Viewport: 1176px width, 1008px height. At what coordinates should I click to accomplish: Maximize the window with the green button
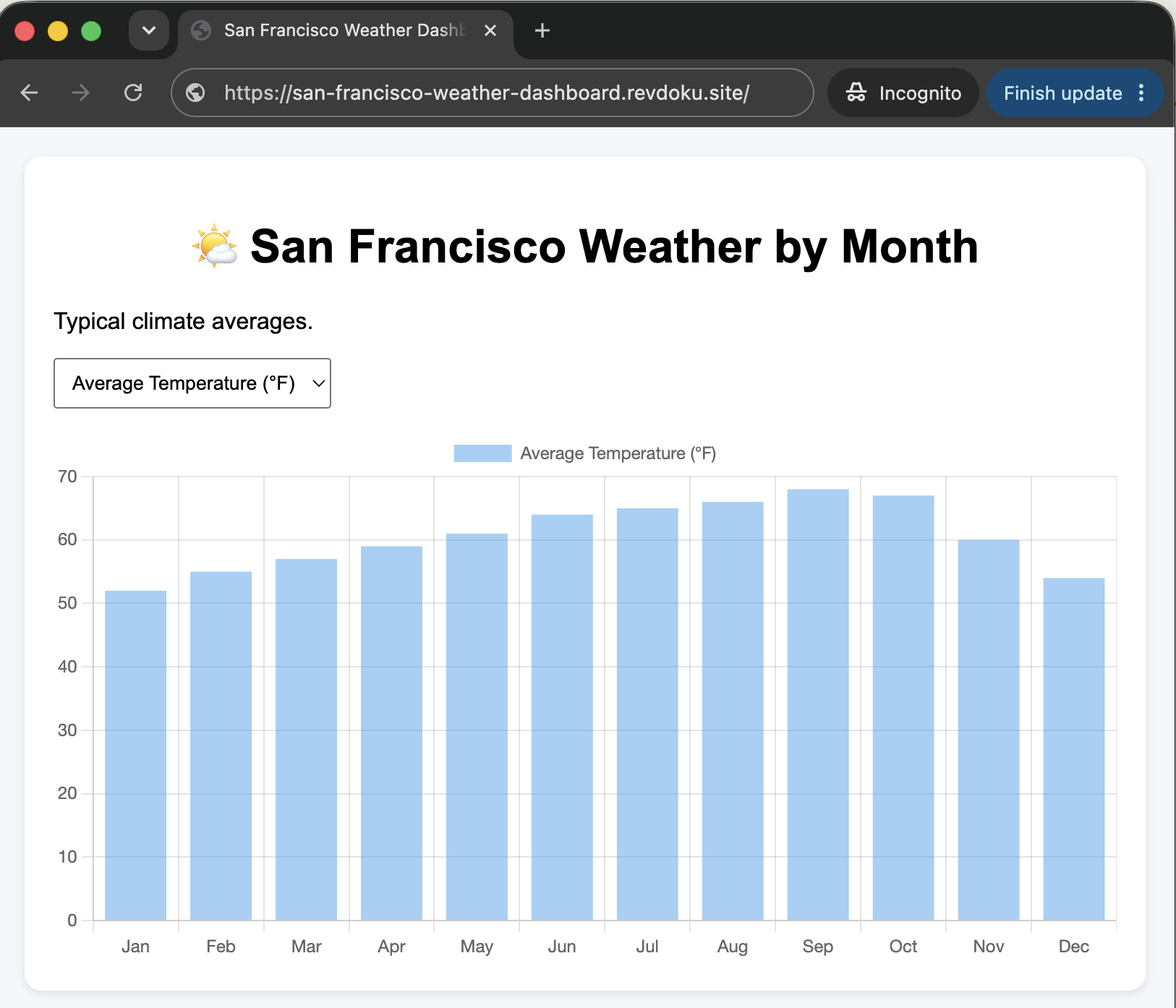[91, 31]
